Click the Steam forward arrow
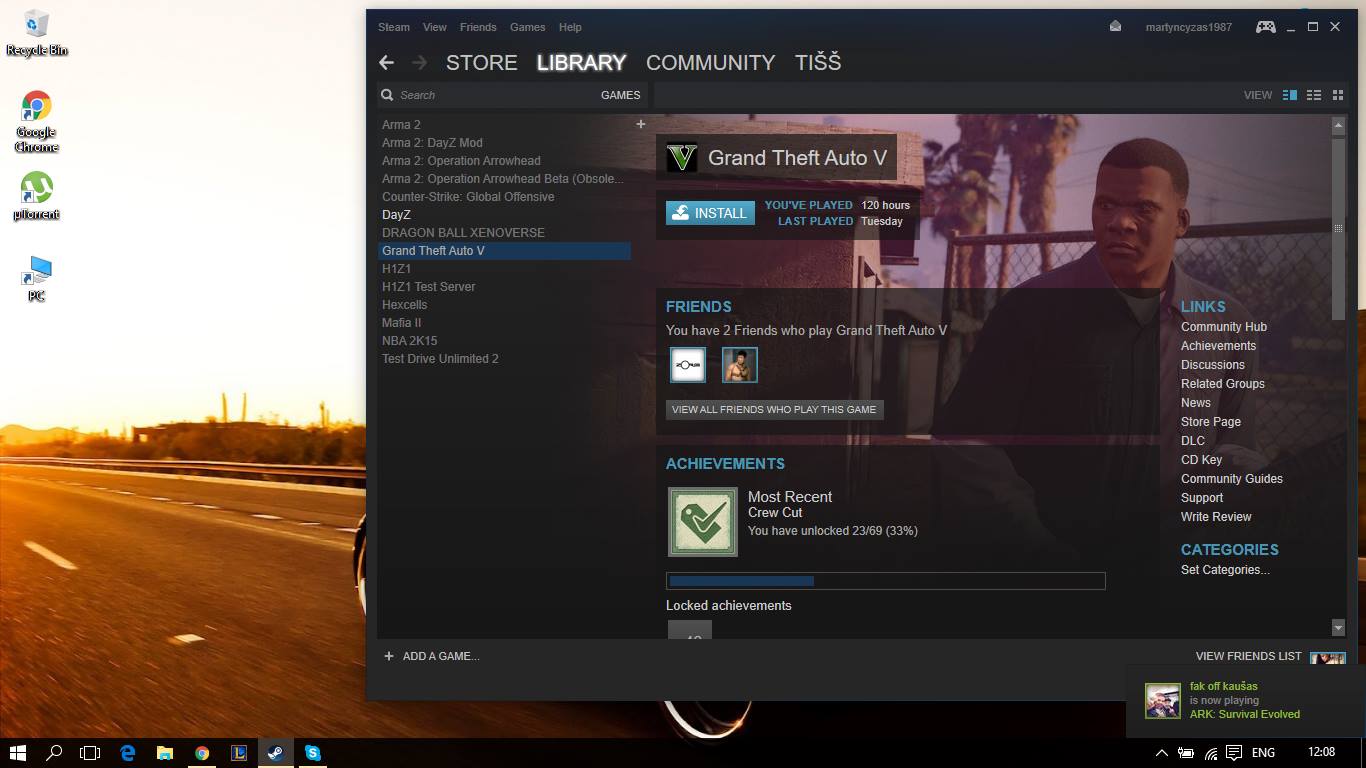Screen dimensions: 1366x768 [x=420, y=63]
